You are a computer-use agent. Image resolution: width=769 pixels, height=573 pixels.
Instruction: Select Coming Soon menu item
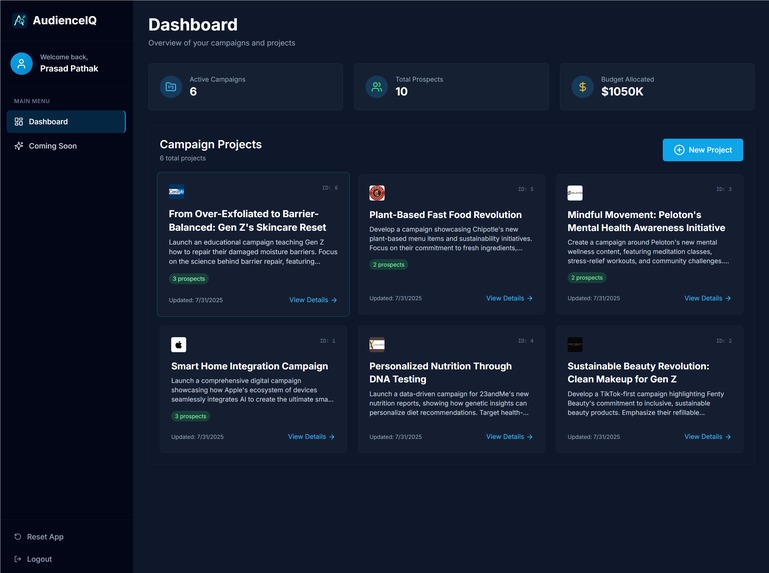66,146
